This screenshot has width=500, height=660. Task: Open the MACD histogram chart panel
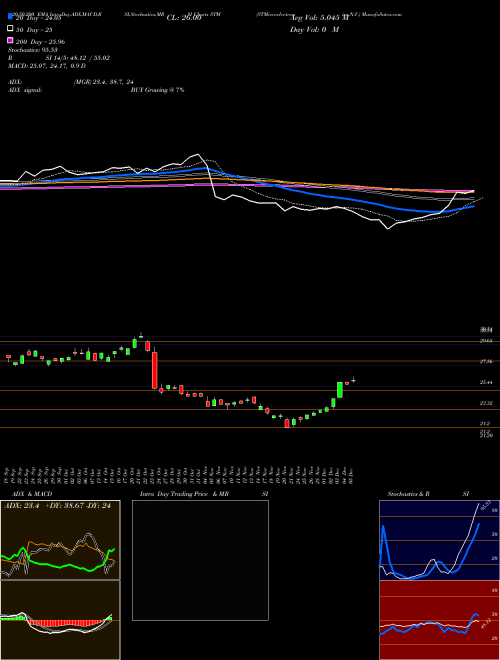tap(60, 620)
